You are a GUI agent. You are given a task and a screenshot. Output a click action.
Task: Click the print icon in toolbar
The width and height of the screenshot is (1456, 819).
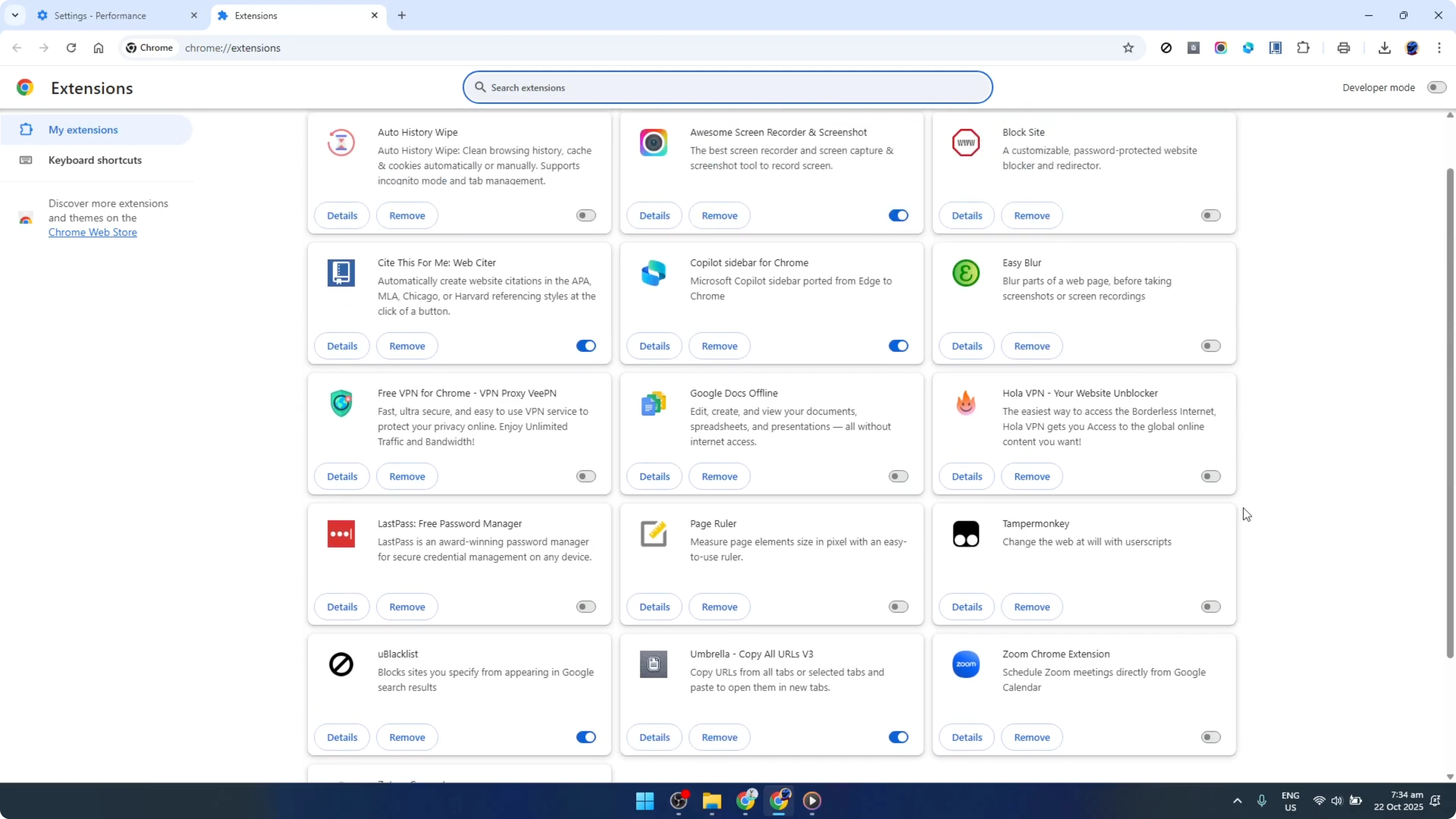pyautogui.click(x=1344, y=48)
